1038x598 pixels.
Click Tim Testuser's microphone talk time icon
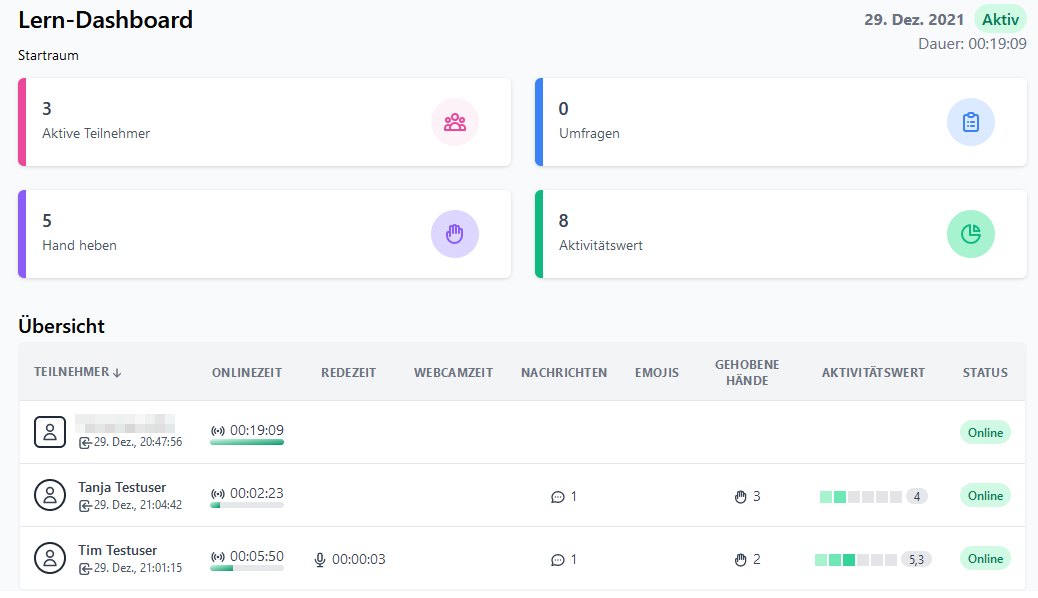click(320, 559)
